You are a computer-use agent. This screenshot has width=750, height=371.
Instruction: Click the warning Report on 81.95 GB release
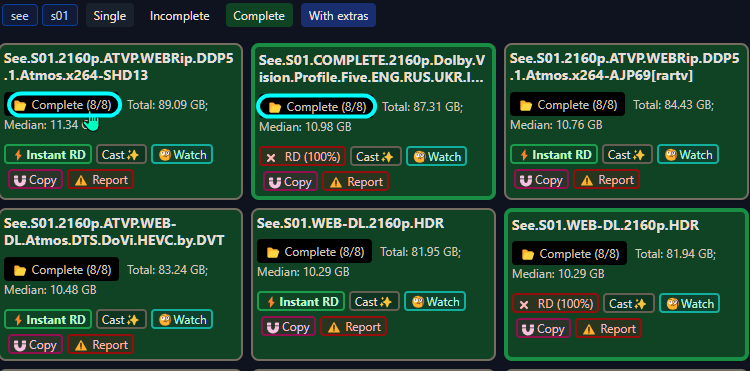(353, 327)
